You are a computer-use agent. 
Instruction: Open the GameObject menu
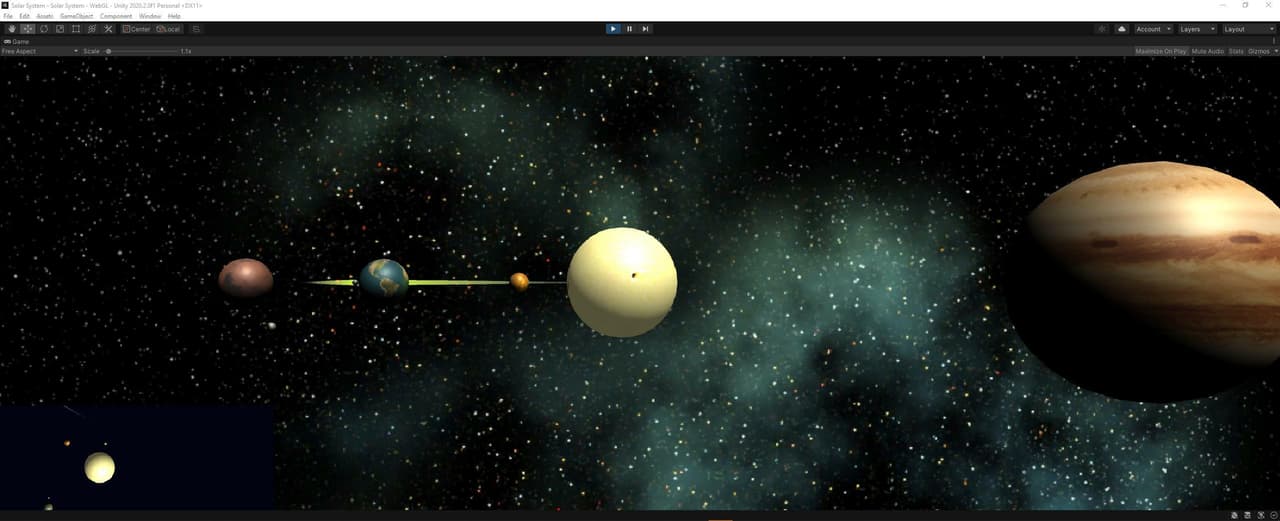77,17
